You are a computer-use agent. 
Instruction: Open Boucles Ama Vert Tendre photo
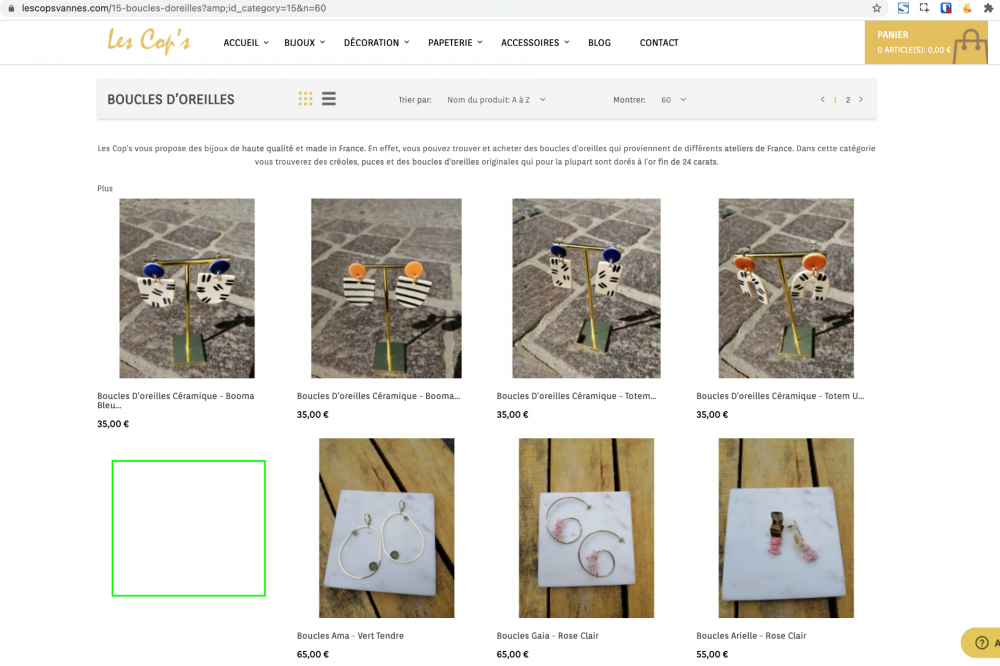tap(386, 528)
